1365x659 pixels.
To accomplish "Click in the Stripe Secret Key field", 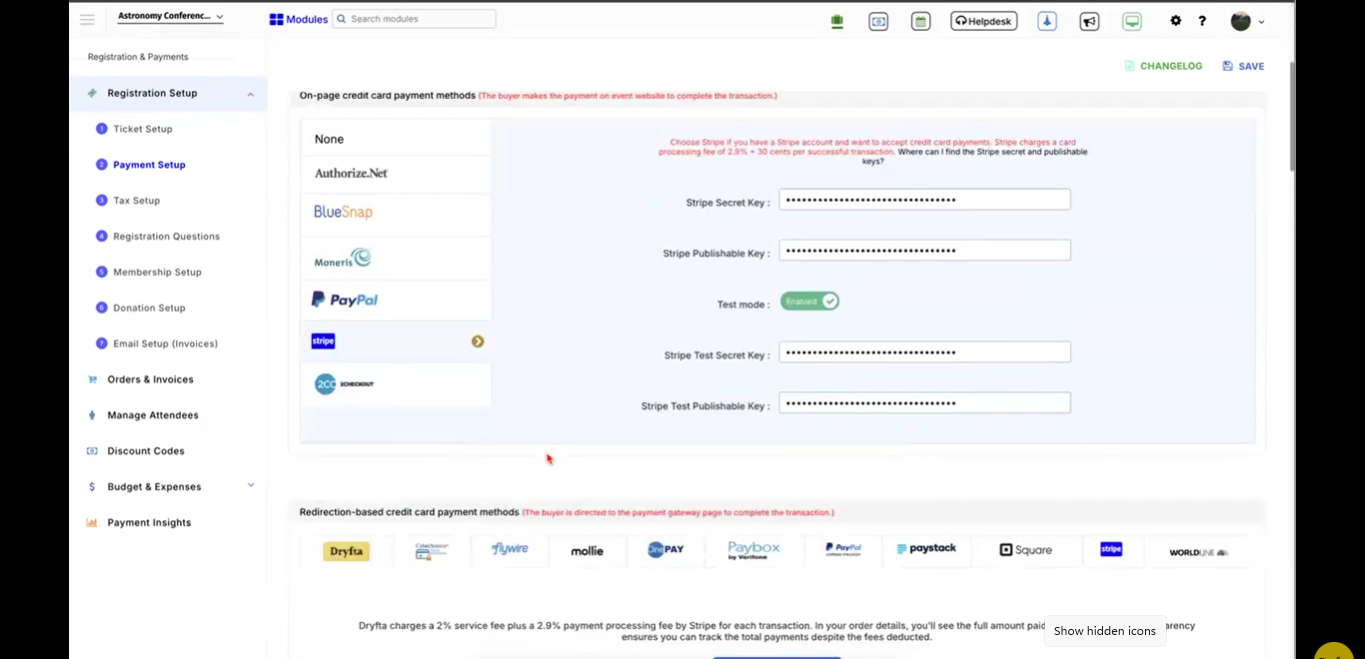I will tap(923, 199).
